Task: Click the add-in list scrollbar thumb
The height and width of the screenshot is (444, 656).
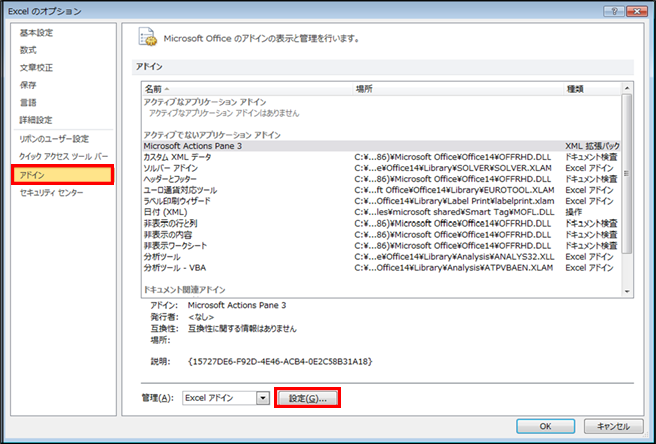Action: [x=627, y=174]
